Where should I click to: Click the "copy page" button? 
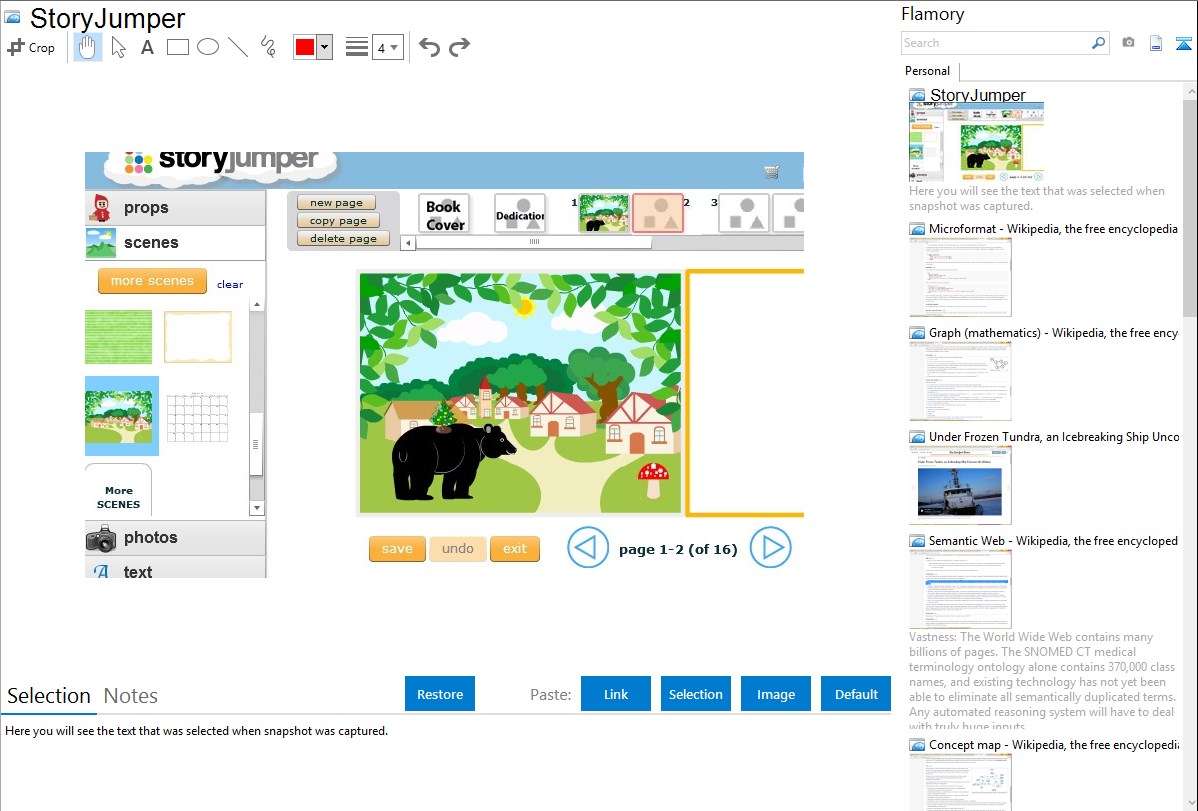[x=338, y=221]
